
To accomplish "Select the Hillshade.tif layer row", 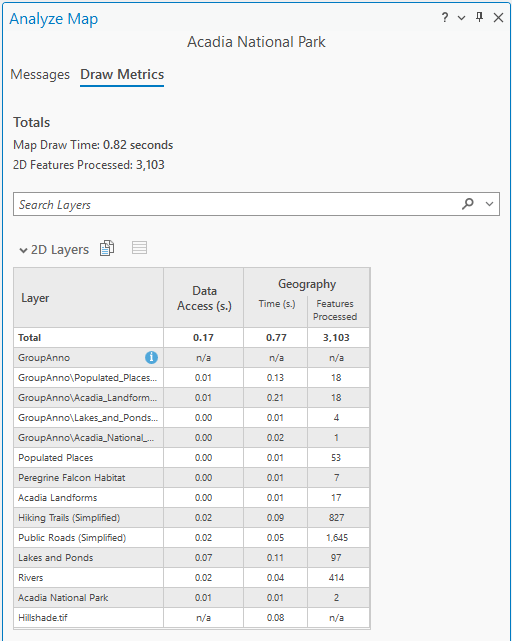I will (192, 618).
